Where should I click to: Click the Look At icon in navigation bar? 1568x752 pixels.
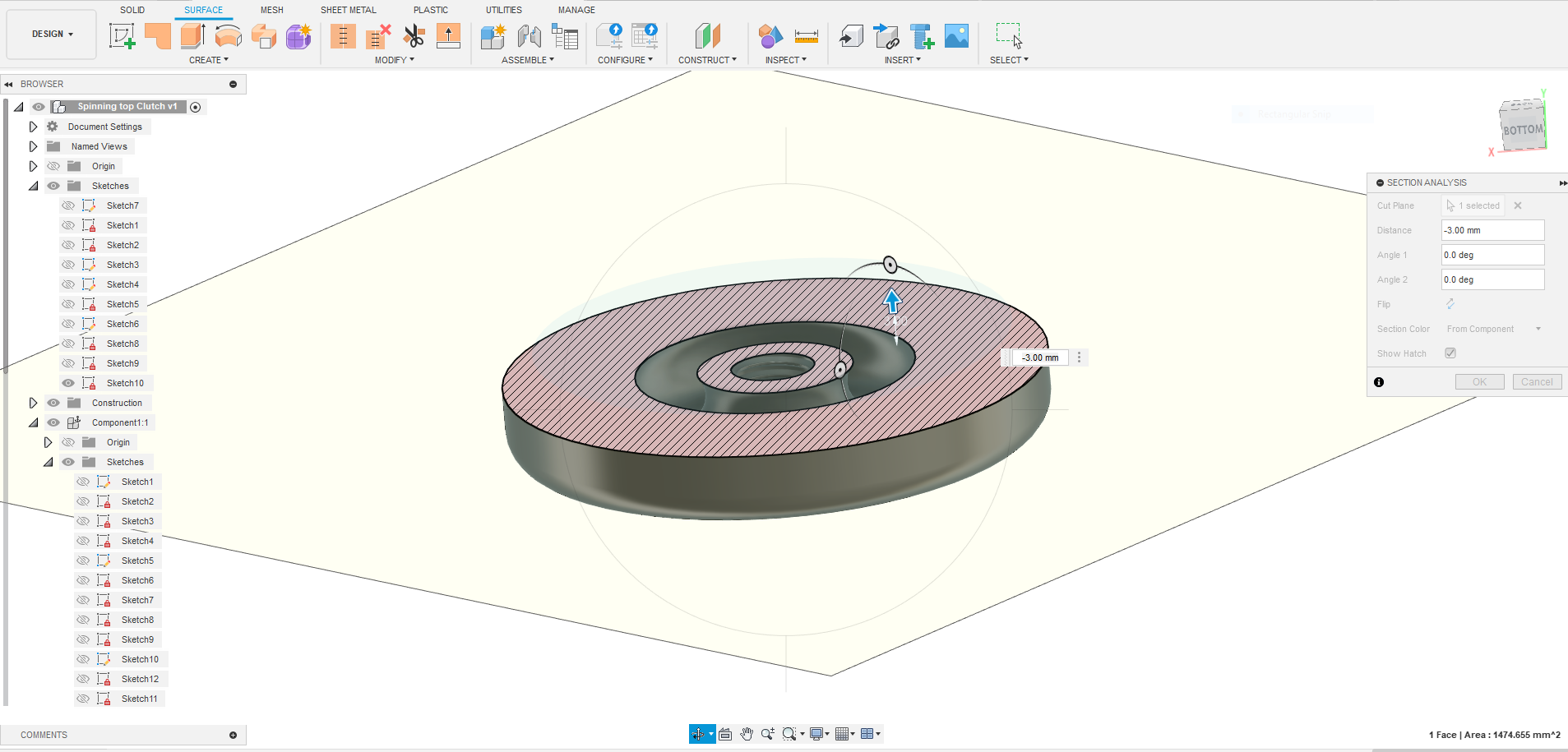[x=724, y=734]
